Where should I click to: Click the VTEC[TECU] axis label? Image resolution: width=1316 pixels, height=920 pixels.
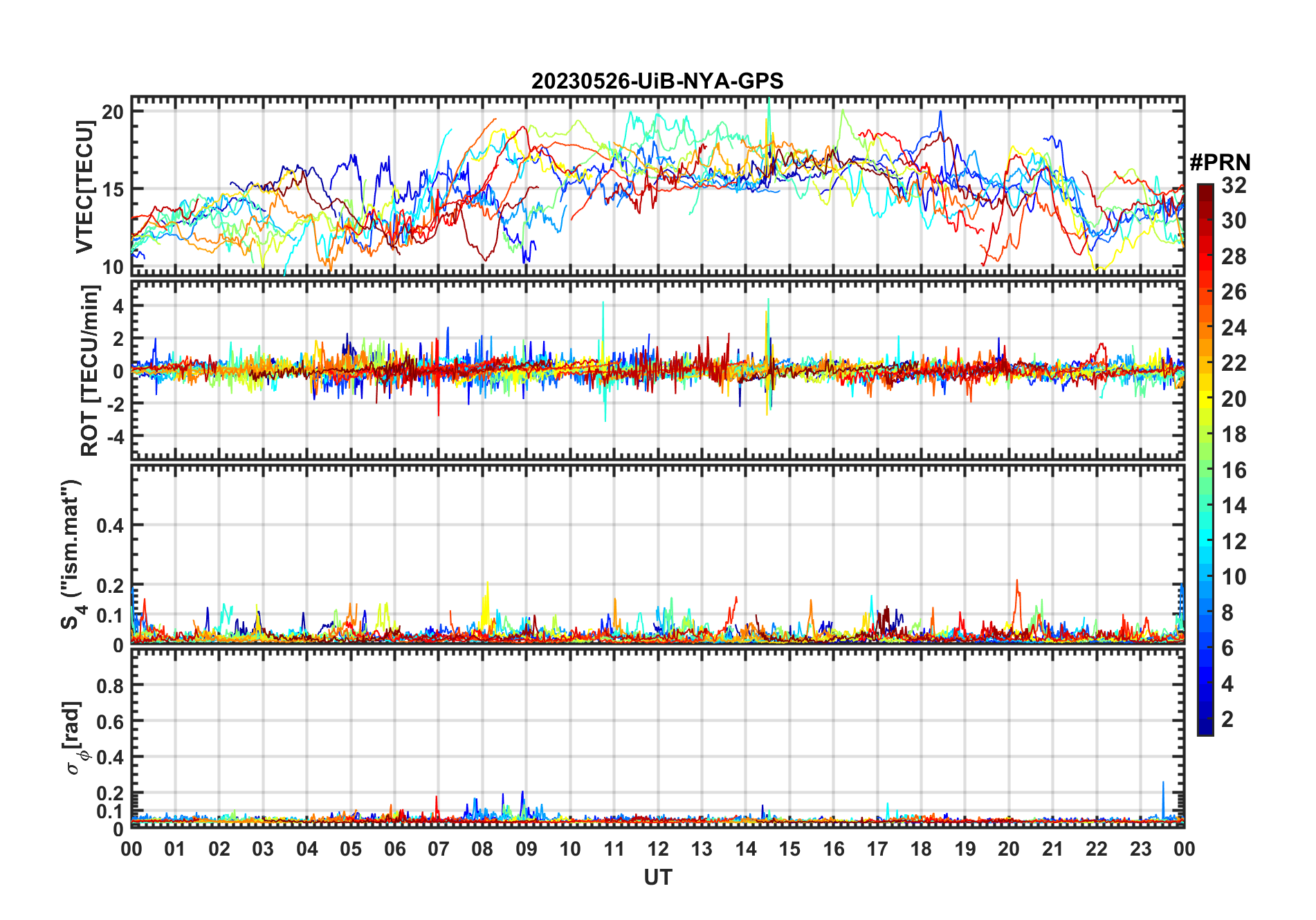84,187
